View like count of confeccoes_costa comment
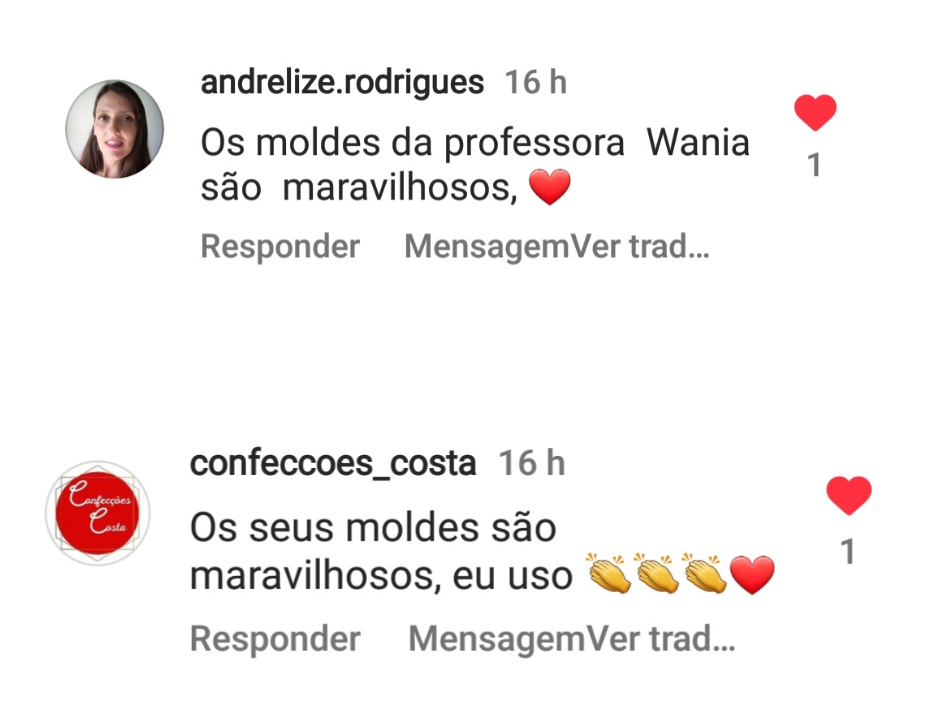932x720 pixels. click(x=848, y=551)
